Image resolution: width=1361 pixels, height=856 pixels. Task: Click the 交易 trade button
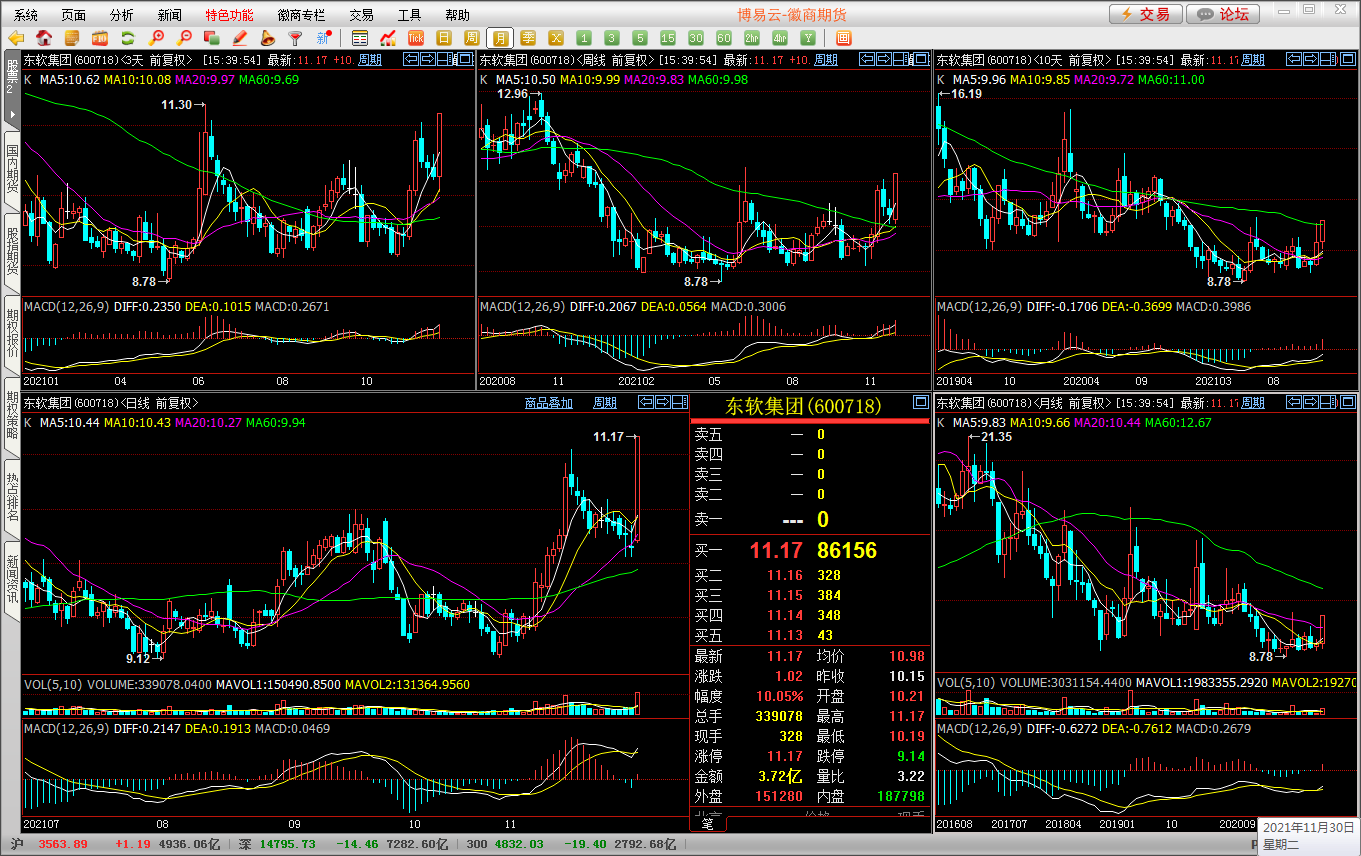(1144, 14)
